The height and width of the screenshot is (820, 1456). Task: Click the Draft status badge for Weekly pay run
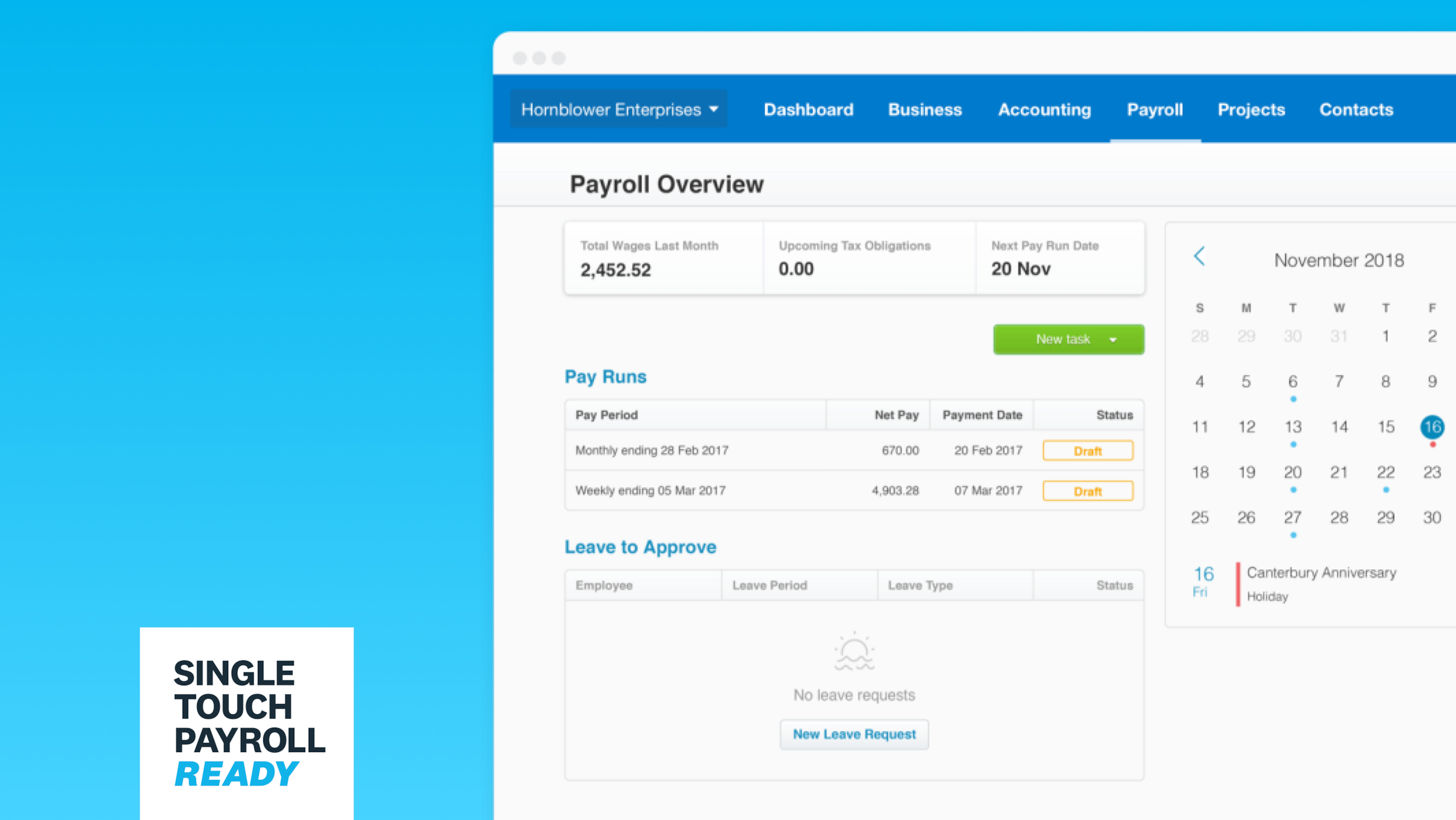coord(1087,490)
